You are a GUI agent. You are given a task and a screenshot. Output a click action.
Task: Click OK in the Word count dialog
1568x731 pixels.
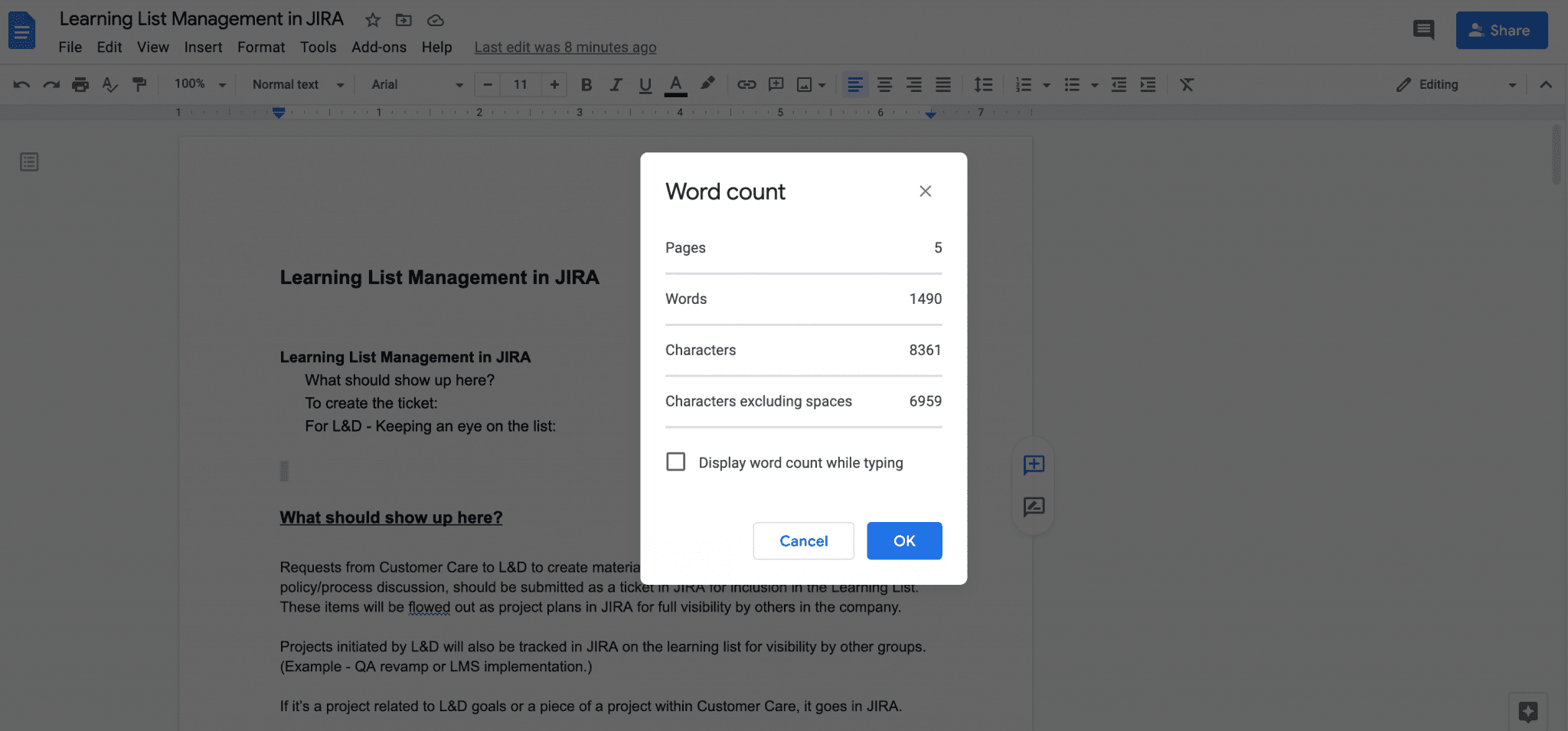point(904,540)
